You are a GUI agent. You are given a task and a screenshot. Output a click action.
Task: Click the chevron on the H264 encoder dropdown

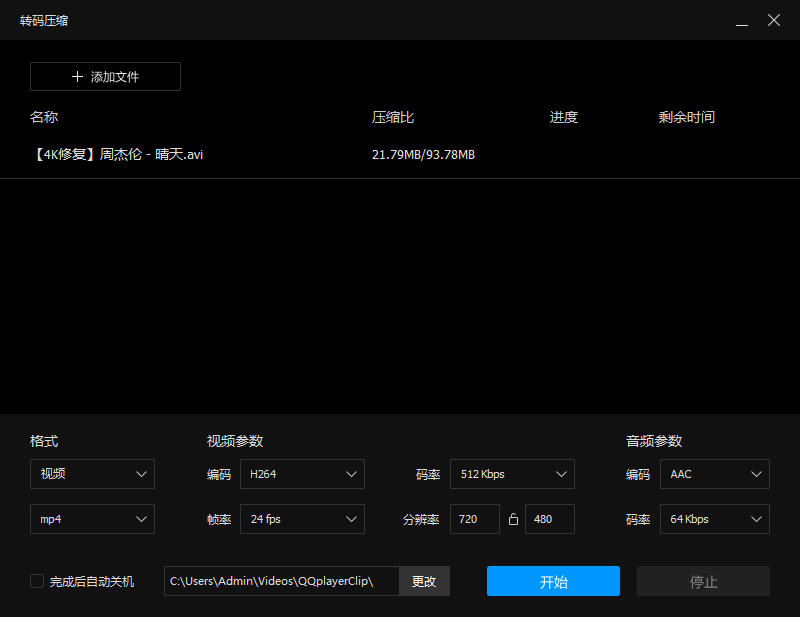(x=350, y=474)
